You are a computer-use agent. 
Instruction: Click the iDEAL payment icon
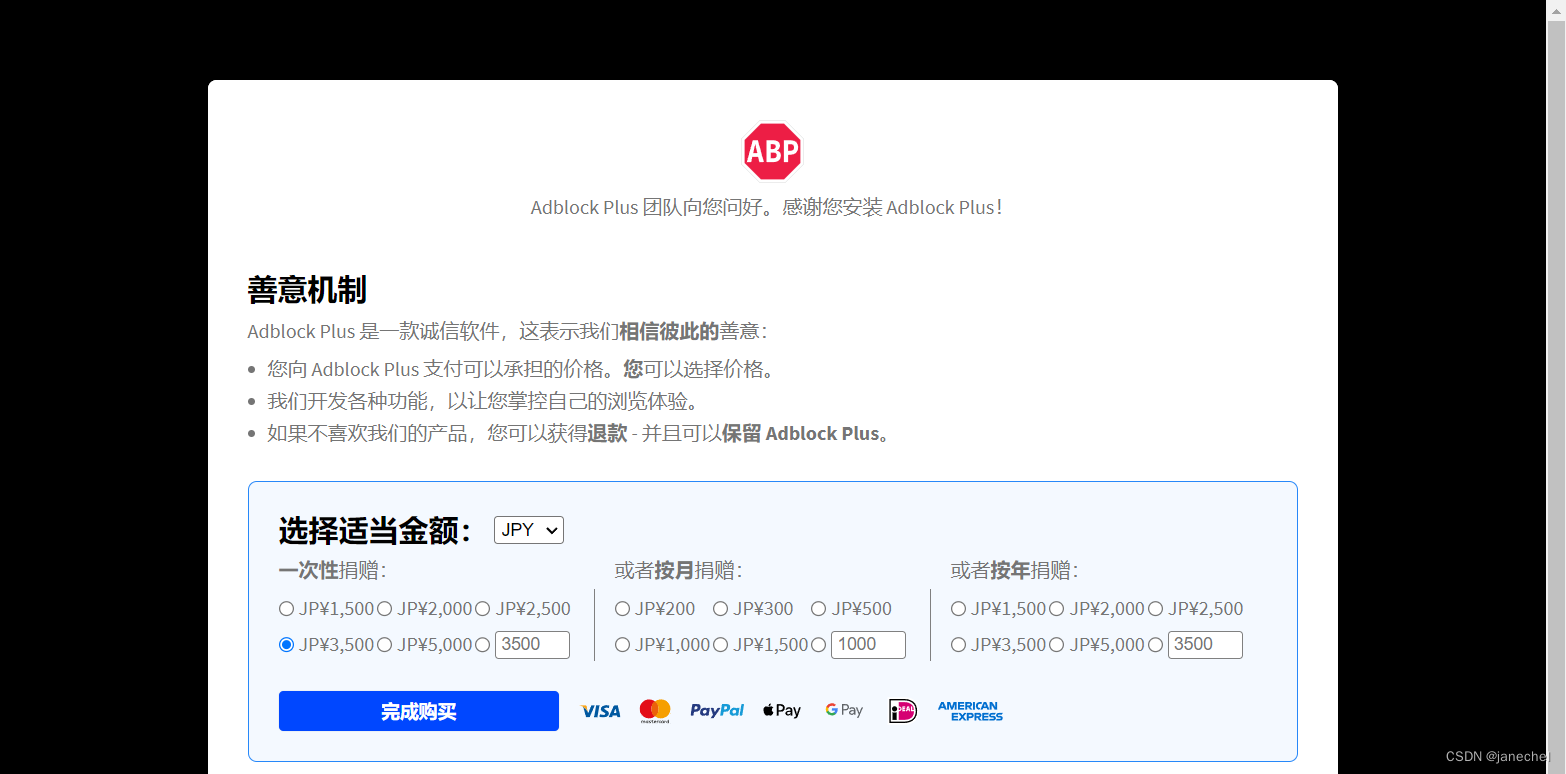pyautogui.click(x=903, y=711)
